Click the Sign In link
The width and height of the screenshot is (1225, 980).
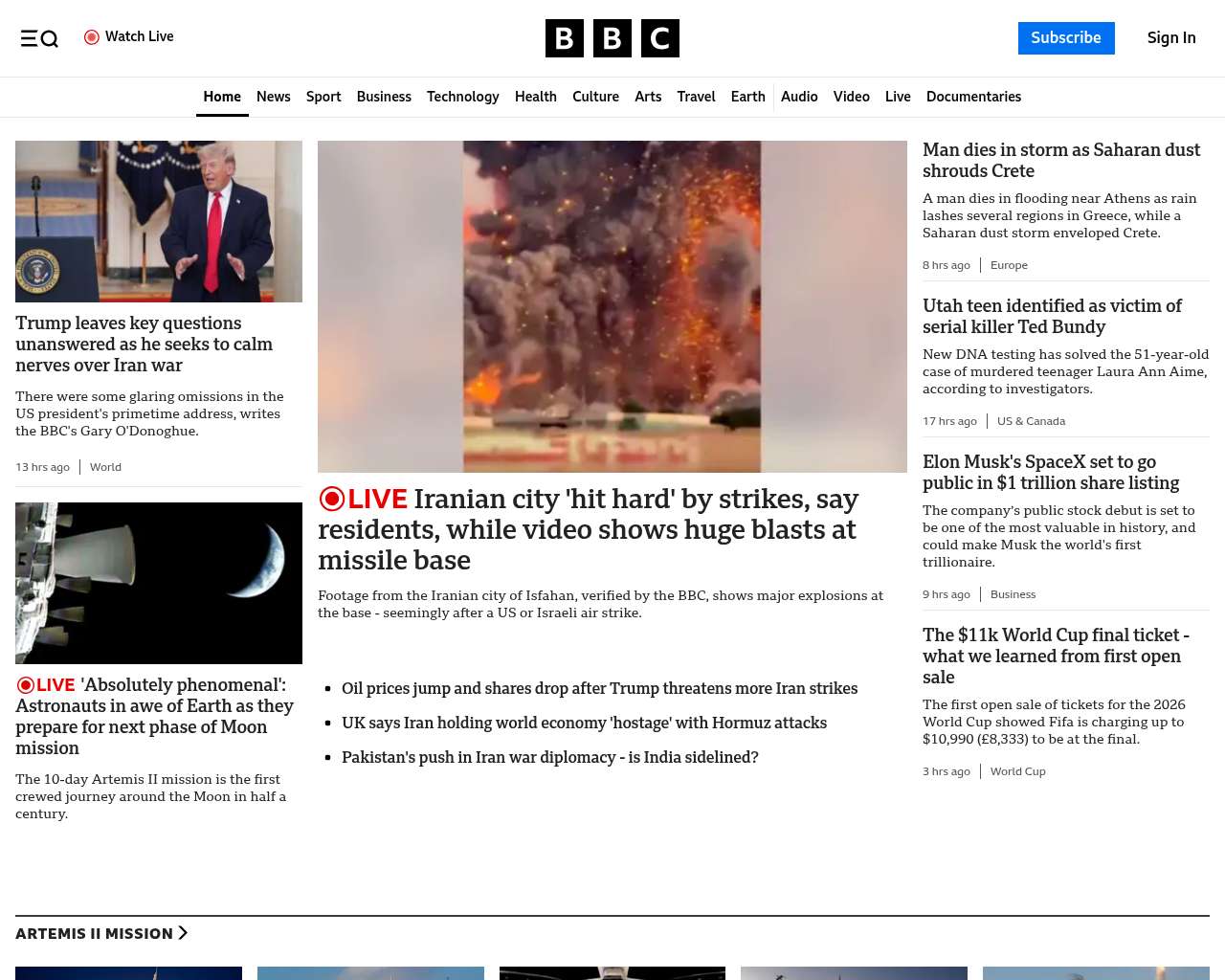(1170, 38)
